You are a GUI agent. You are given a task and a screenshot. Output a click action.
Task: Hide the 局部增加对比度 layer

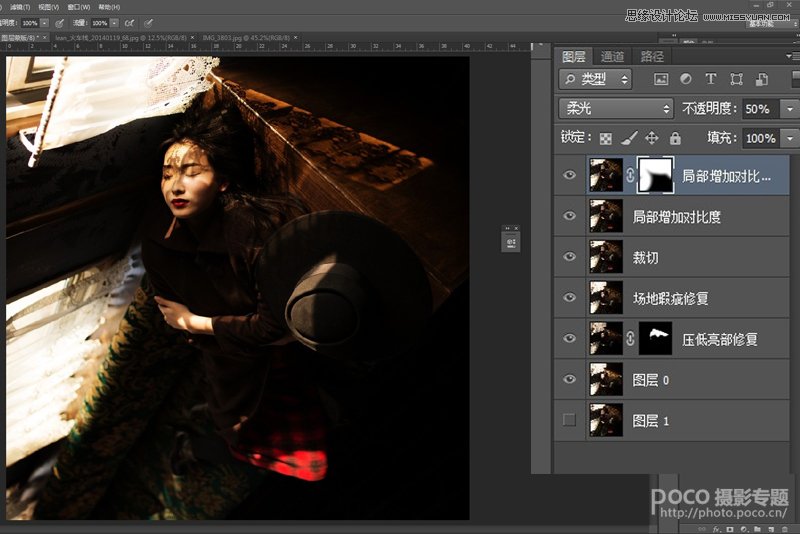(x=569, y=216)
